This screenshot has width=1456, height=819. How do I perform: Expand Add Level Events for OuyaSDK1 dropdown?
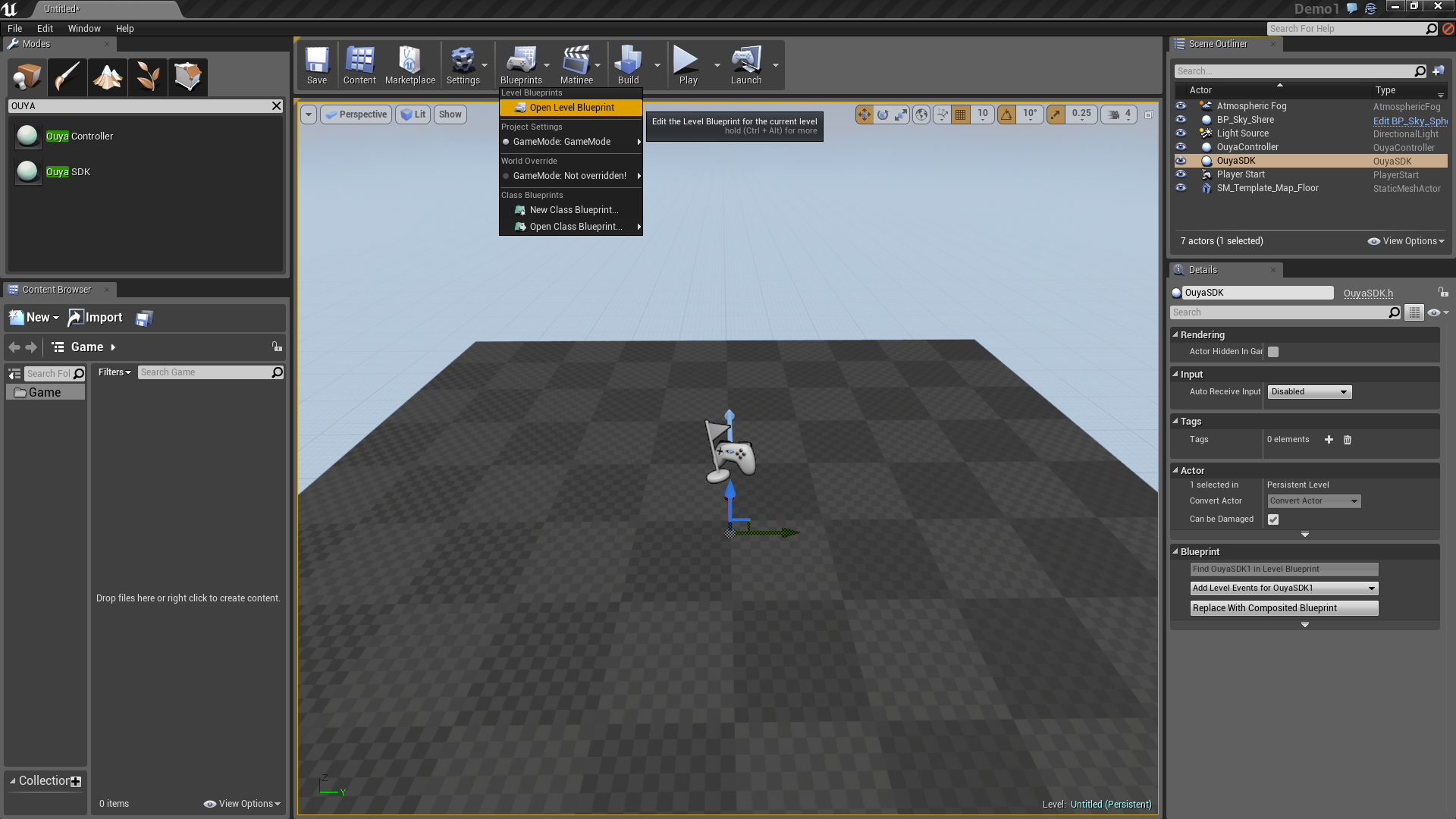click(x=1284, y=588)
